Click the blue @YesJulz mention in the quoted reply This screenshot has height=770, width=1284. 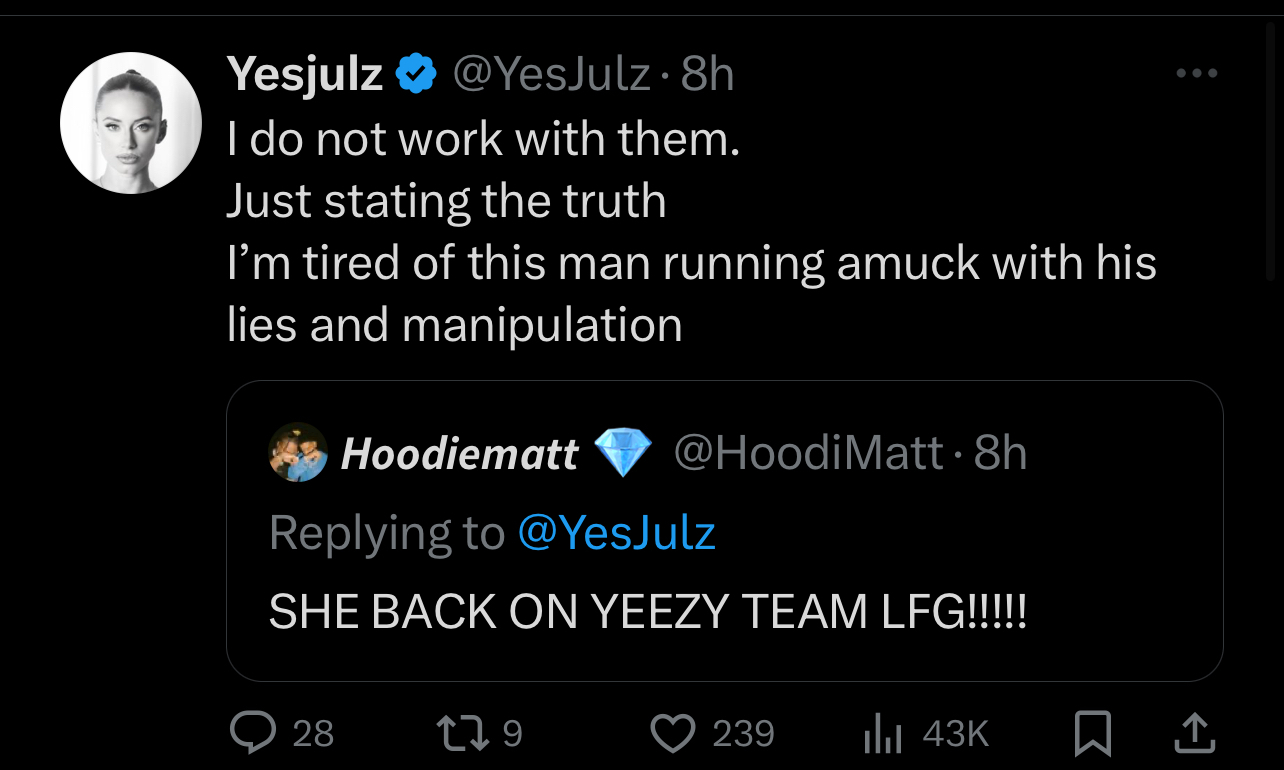616,533
